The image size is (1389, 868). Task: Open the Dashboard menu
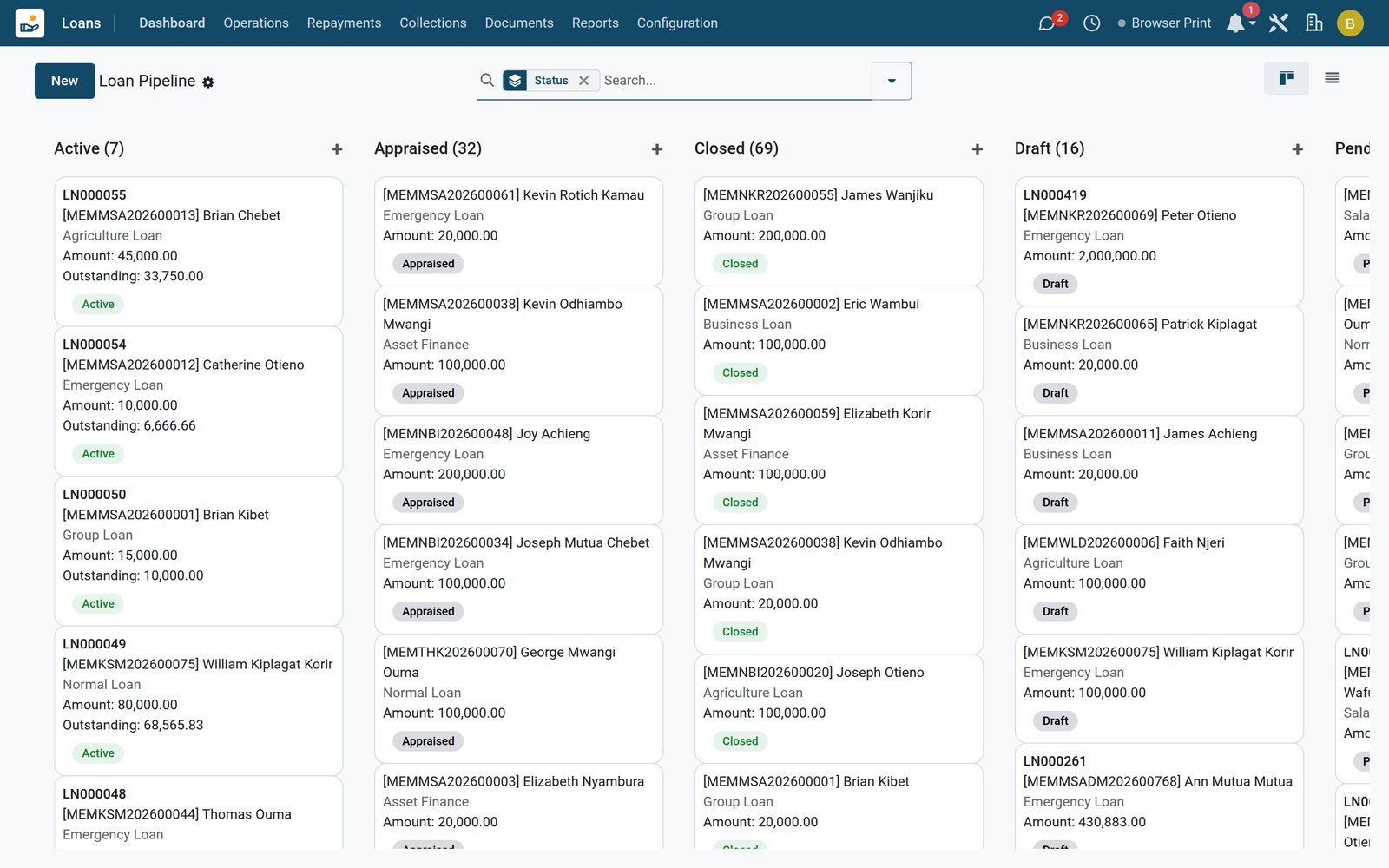click(172, 23)
